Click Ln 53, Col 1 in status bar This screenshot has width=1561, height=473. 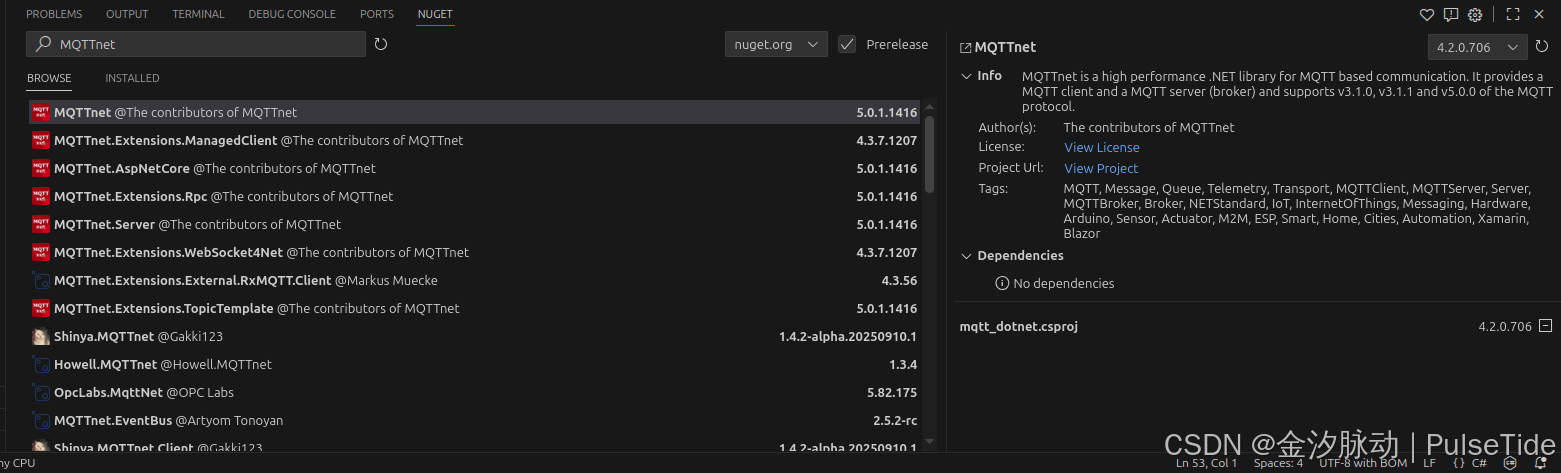click(1207, 463)
